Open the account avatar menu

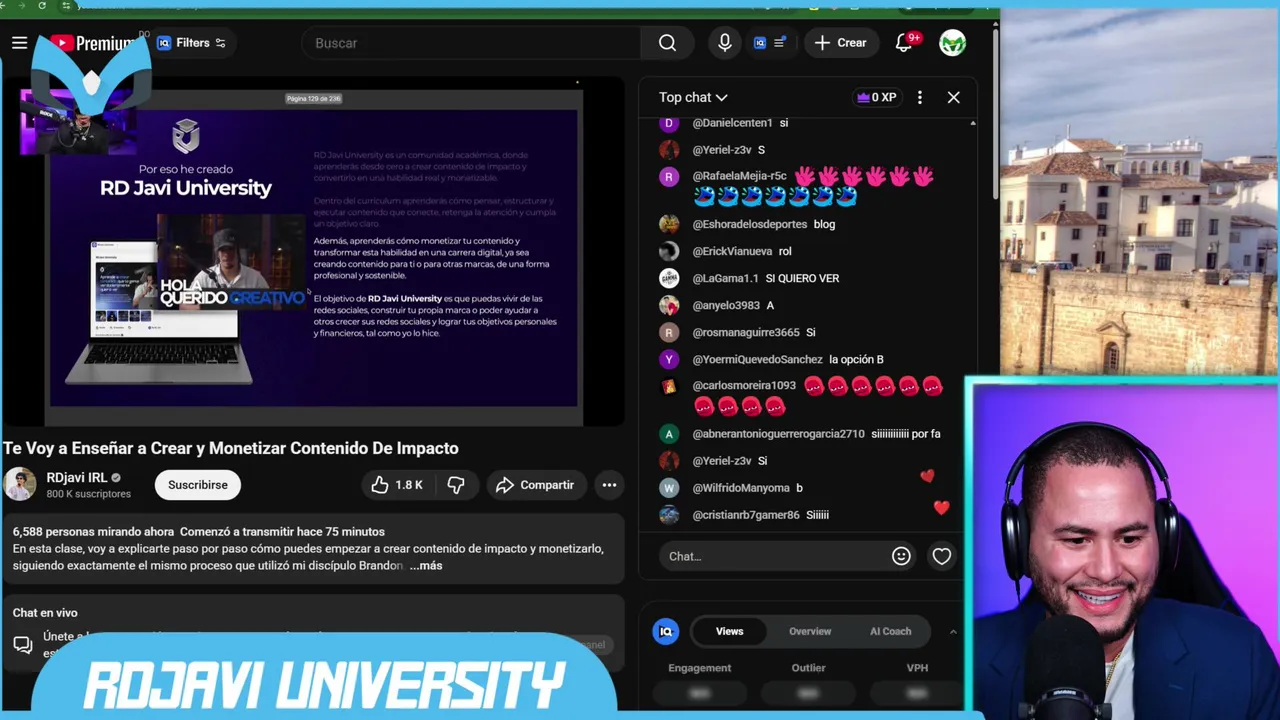[952, 43]
